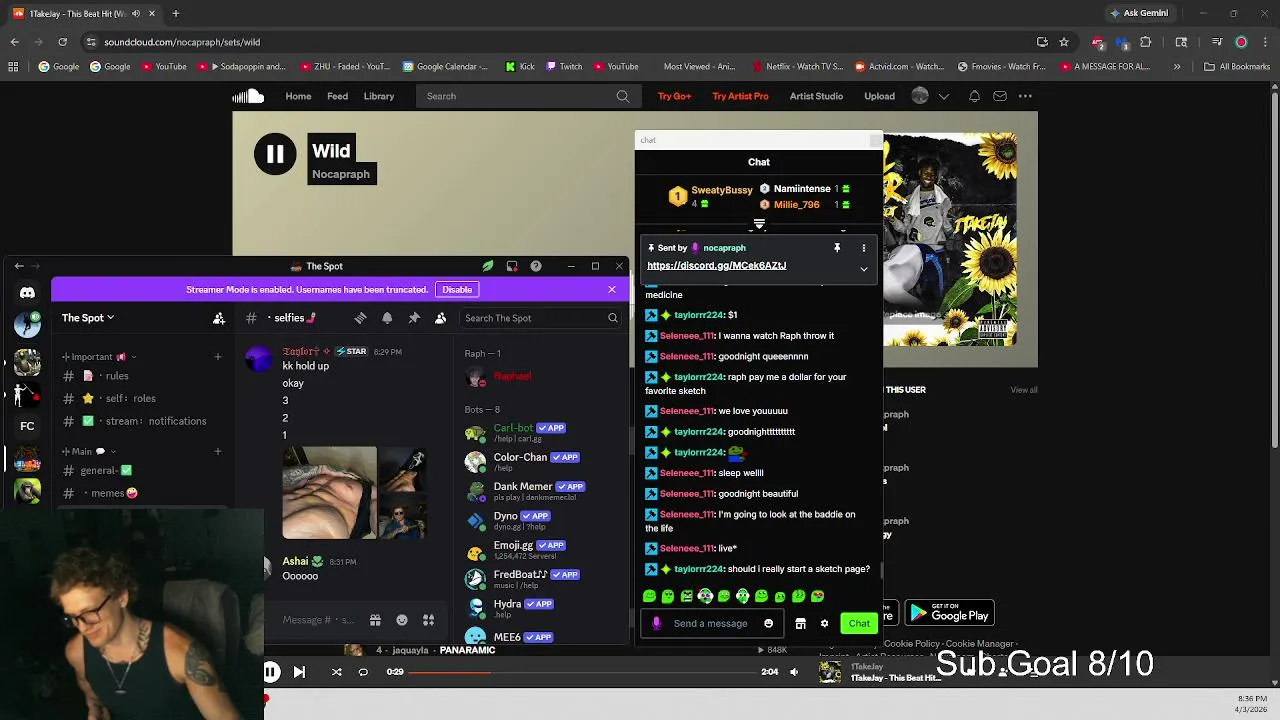This screenshot has width=1280, height=720.
Task: Open the Try Artist Pro link
Action: point(740,96)
